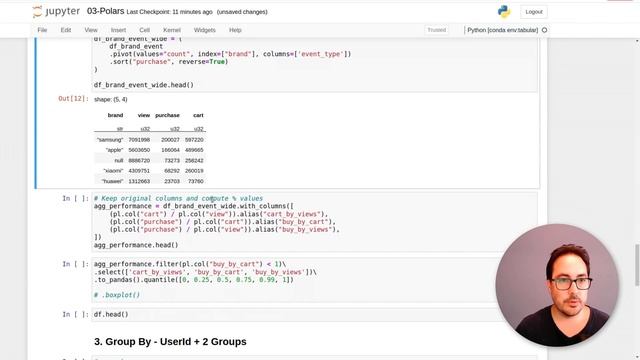Viewport: 640px width, 360px height.
Task: Click the '3. Group By - UserId + 2 Groups' heading
Action: pyautogui.click(x=170, y=342)
